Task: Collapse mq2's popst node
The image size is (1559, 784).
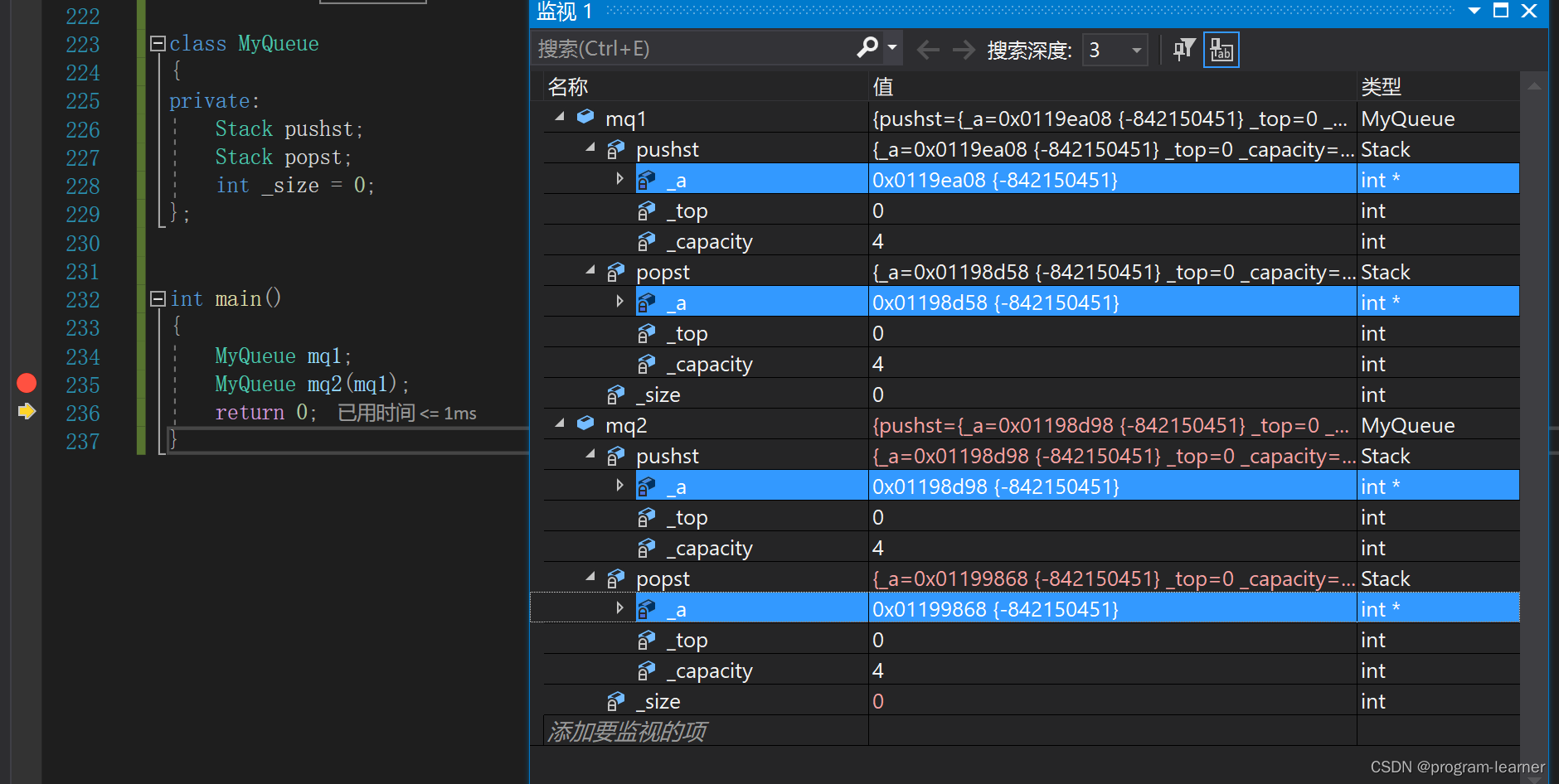Action: click(590, 578)
